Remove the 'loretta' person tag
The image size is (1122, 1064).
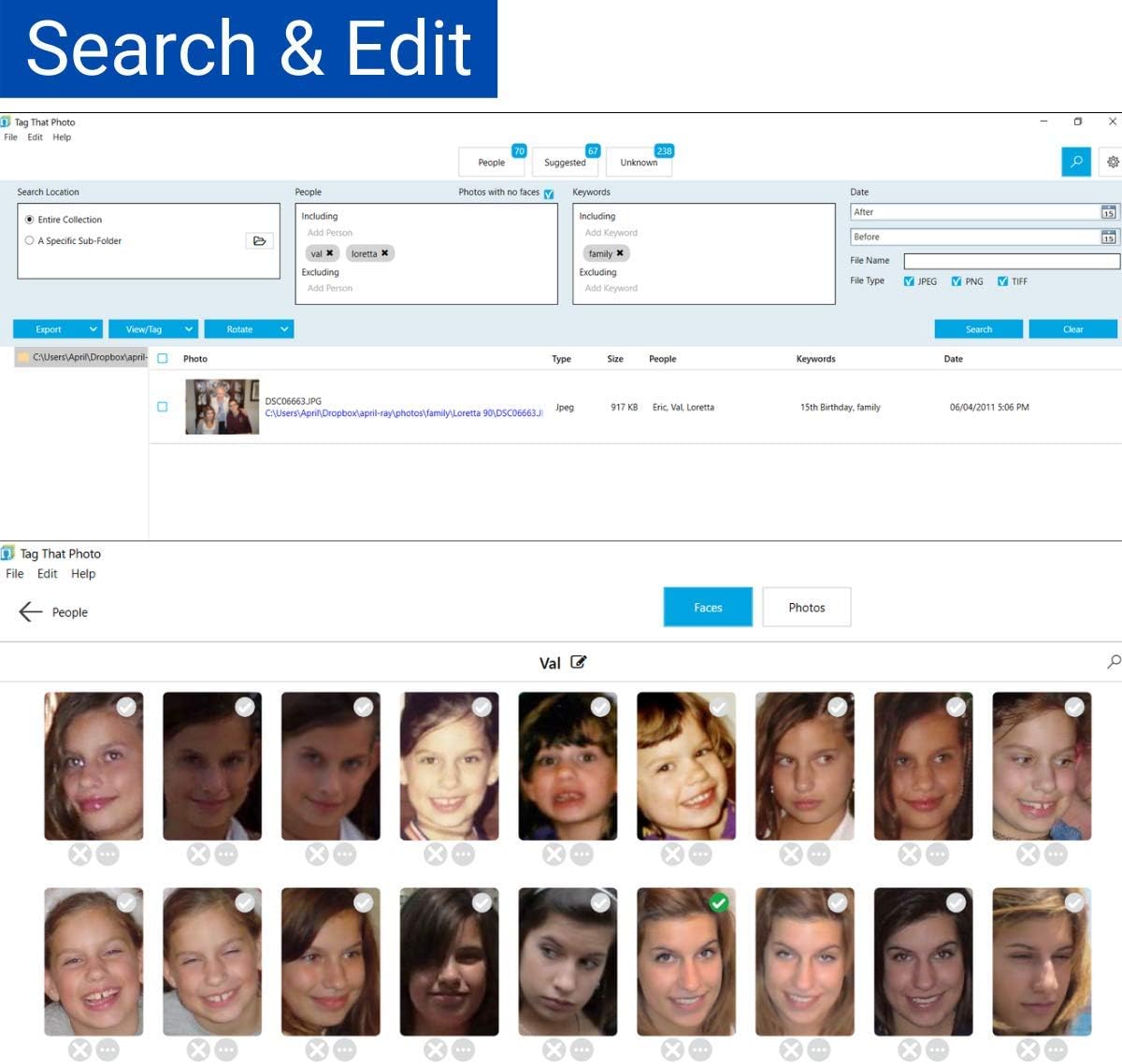coord(384,253)
